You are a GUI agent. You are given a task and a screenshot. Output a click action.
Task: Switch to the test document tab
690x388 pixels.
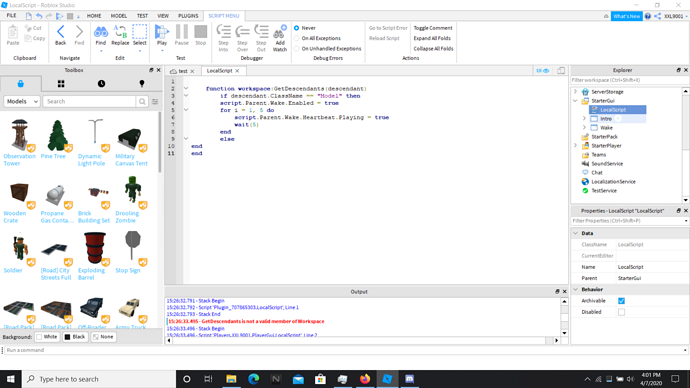click(182, 71)
